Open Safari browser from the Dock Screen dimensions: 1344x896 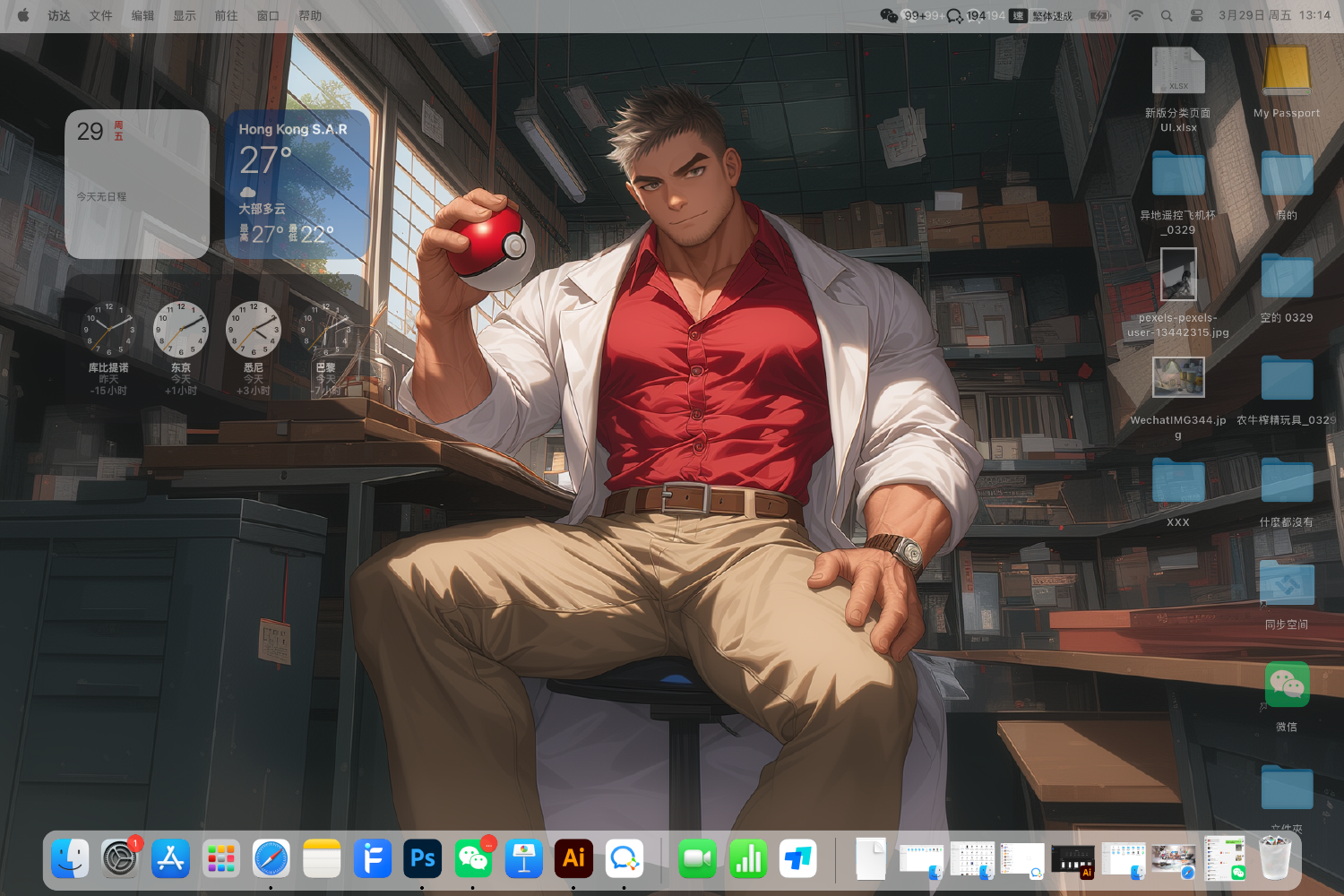(271, 859)
